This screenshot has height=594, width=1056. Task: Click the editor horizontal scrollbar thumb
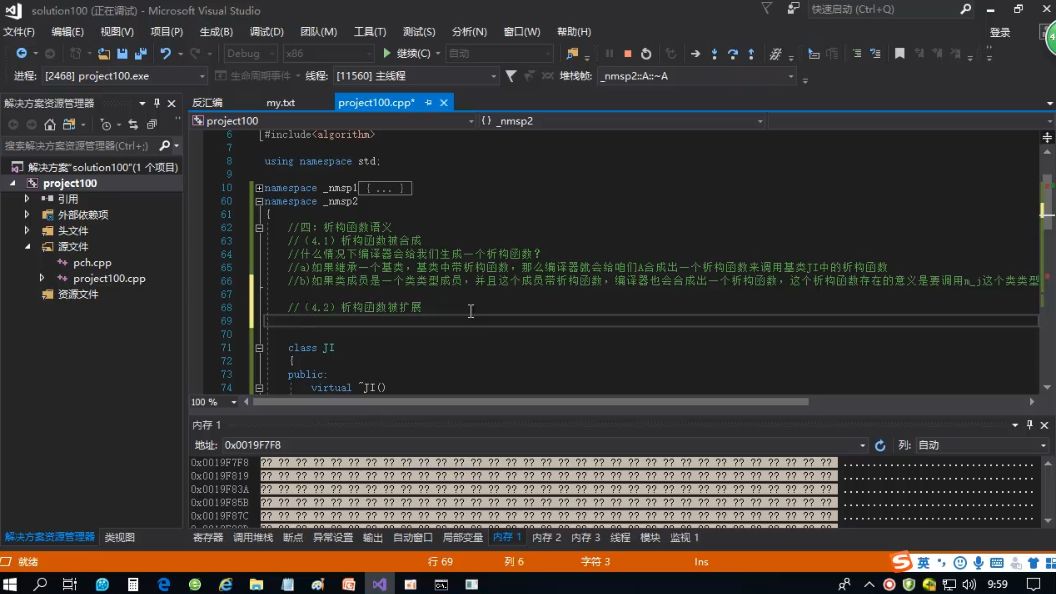point(530,402)
